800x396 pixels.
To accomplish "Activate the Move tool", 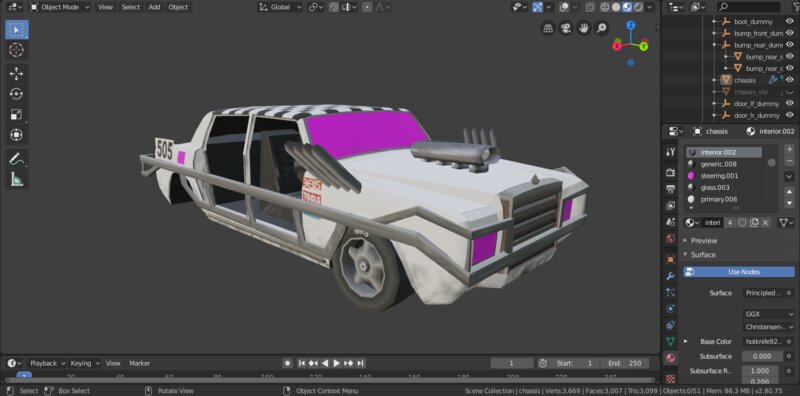I will [x=16, y=74].
